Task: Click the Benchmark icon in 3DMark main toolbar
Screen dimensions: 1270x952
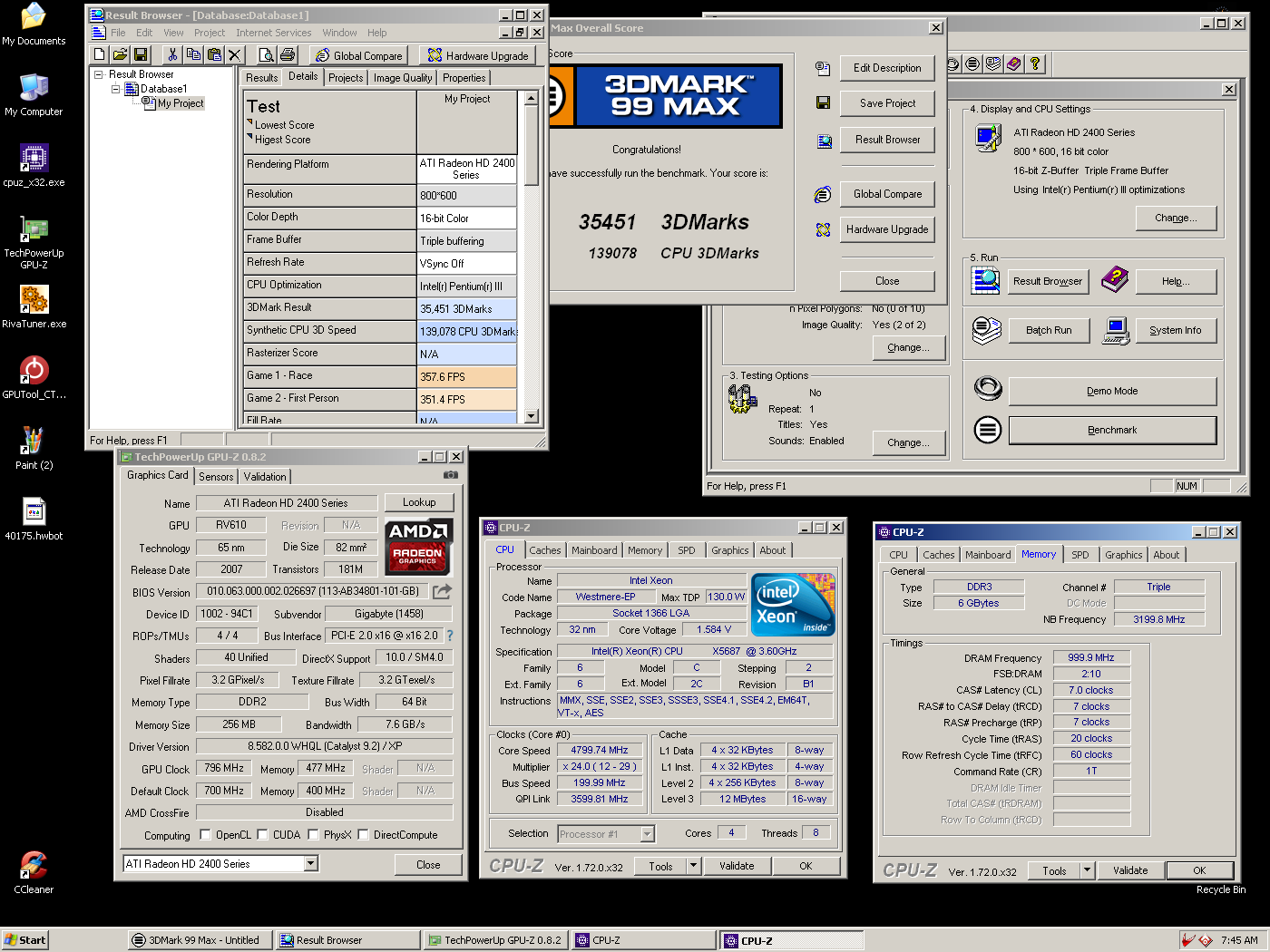Action: pos(972,63)
